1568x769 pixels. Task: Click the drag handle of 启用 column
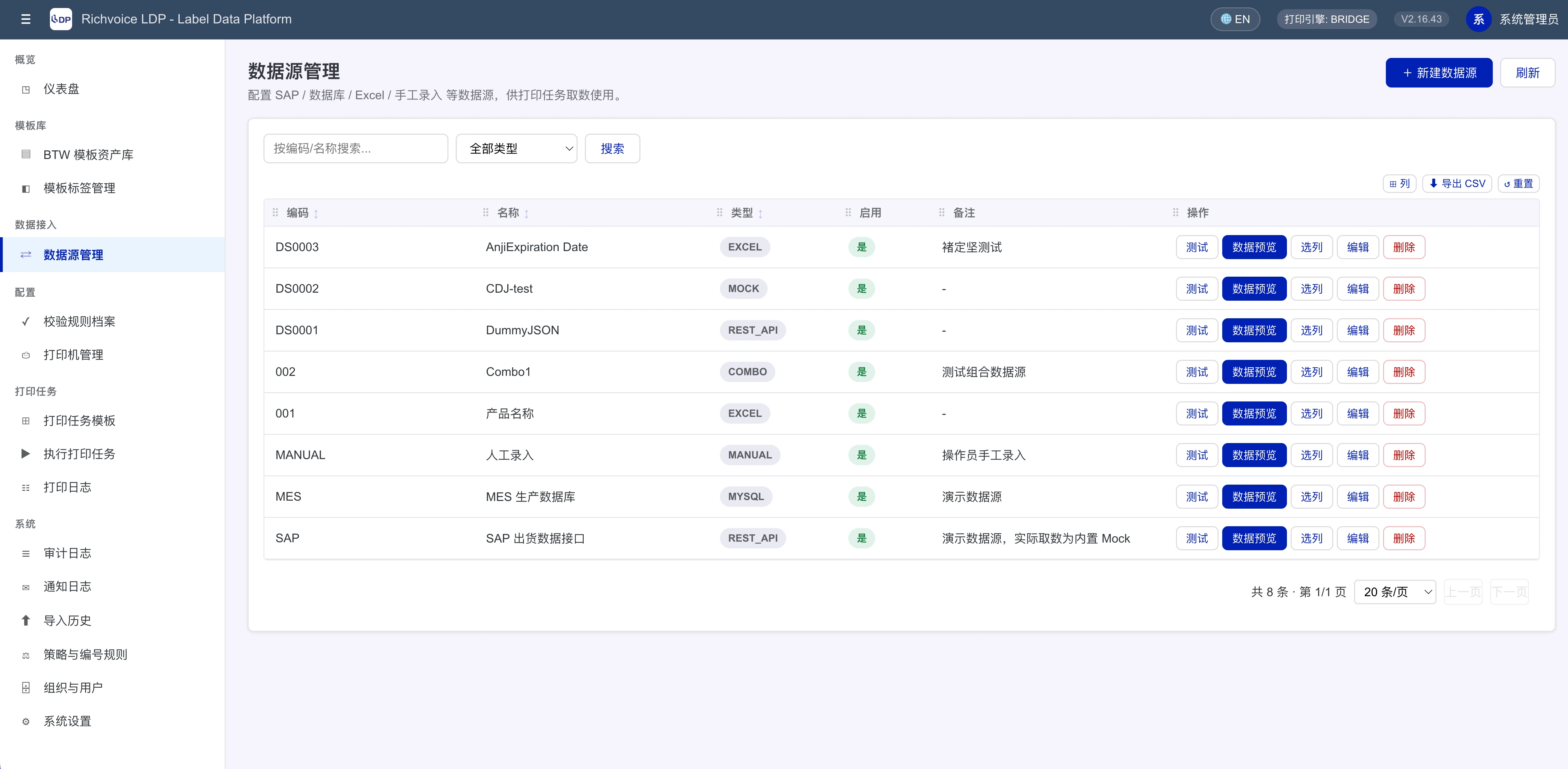[848, 213]
